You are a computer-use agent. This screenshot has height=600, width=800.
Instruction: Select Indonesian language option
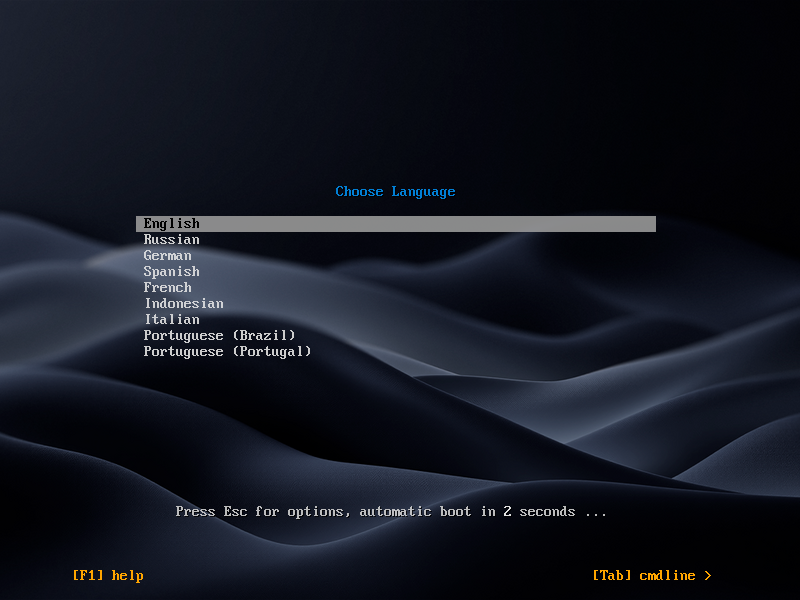tap(184, 304)
